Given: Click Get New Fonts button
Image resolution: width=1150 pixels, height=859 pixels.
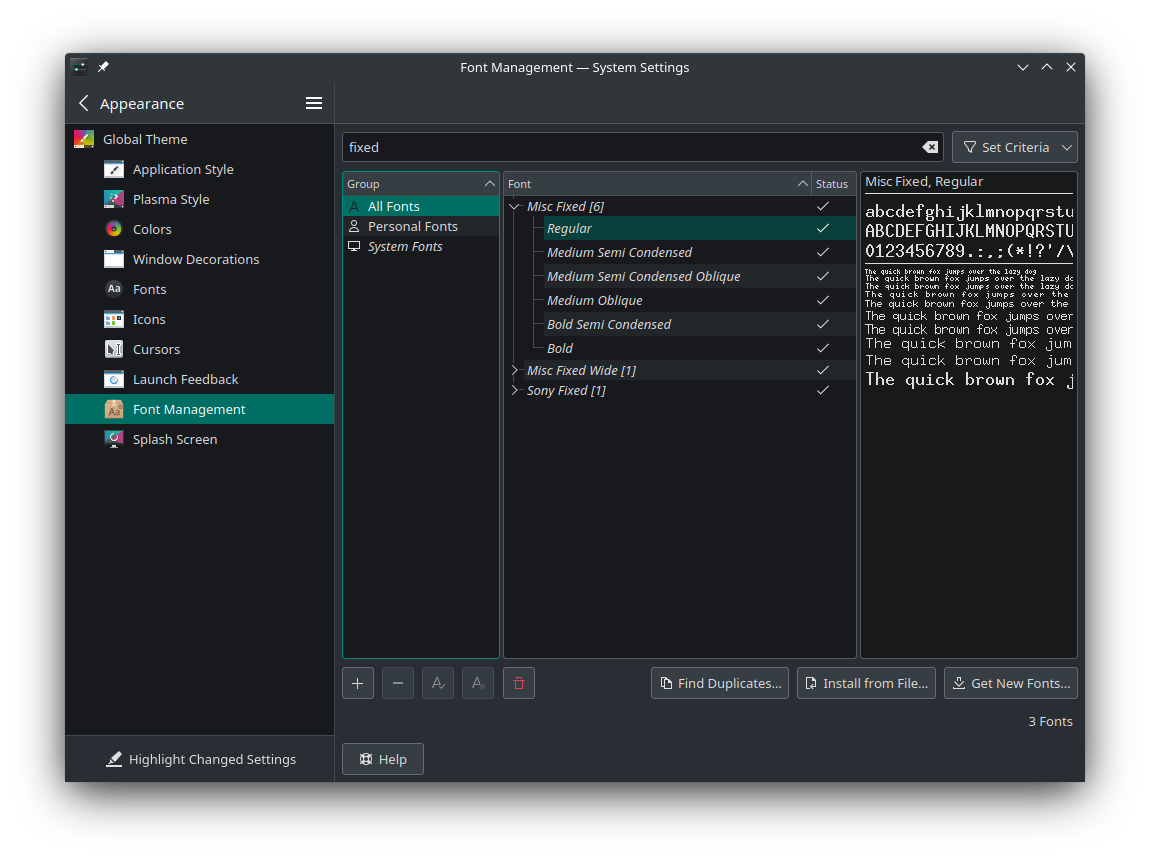Looking at the screenshot, I should point(1011,684).
